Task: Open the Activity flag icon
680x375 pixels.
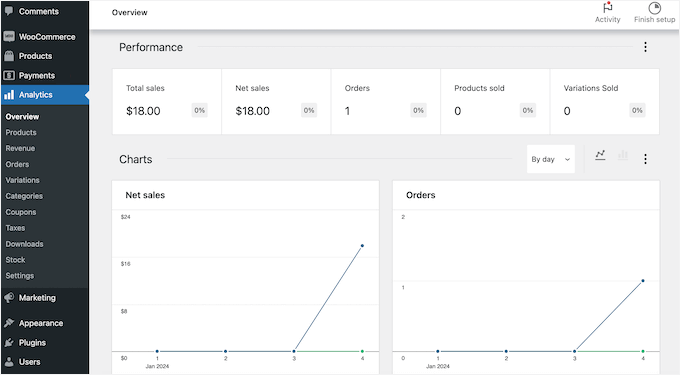Action: point(608,7)
